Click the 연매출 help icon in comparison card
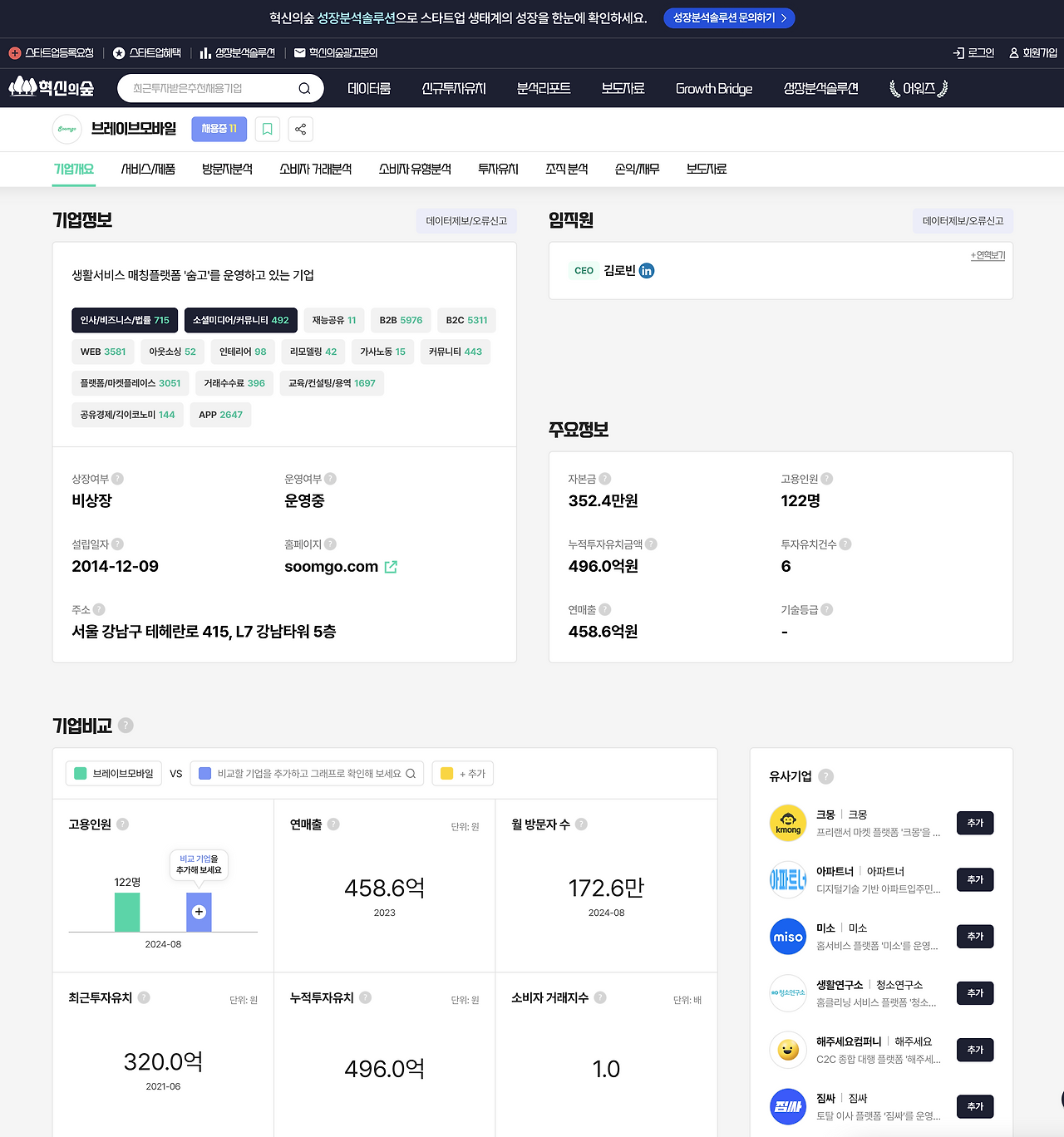The width and height of the screenshot is (1064, 1137). 333,824
